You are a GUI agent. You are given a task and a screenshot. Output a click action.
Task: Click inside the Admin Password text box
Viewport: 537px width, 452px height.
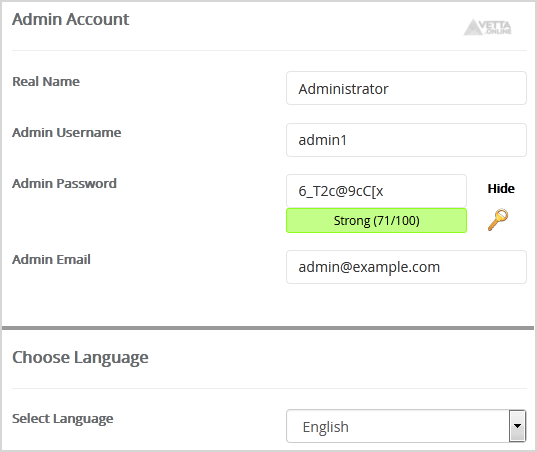coord(376,191)
